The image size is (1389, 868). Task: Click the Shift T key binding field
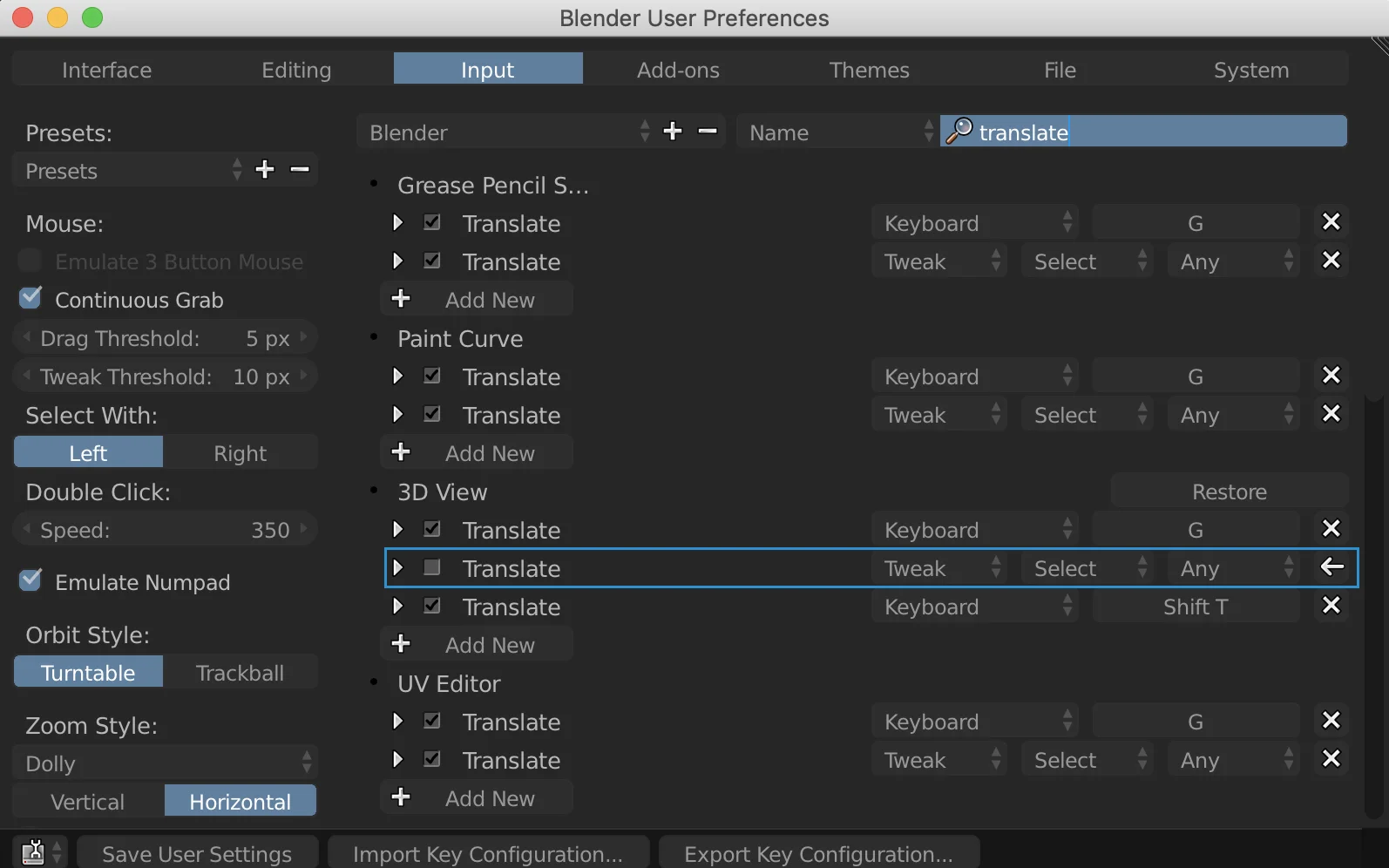(1196, 606)
